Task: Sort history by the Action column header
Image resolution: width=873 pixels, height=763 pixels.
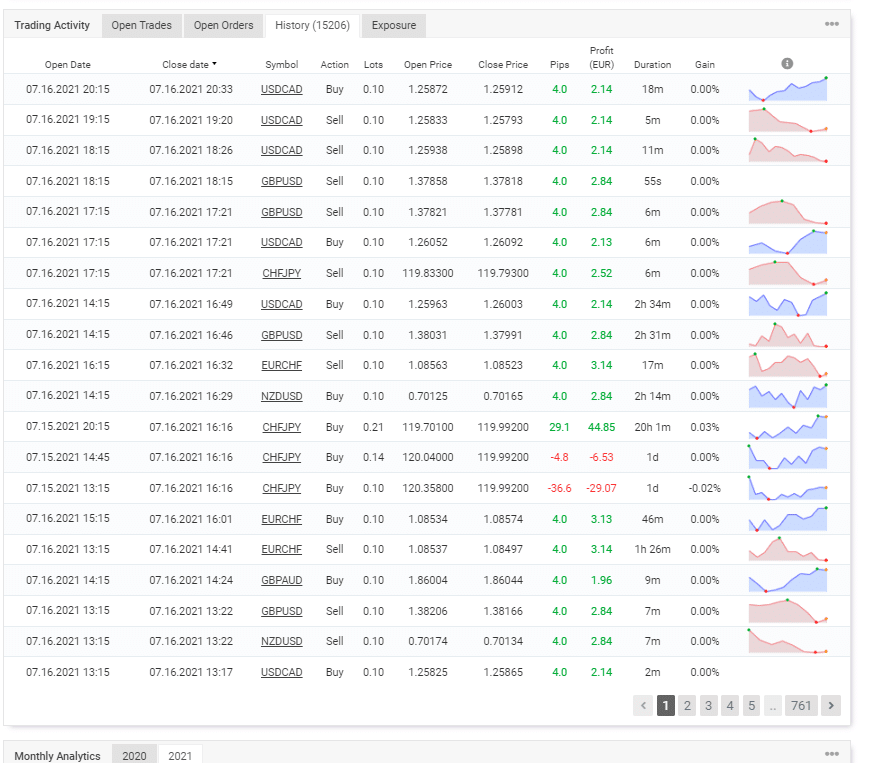Action: click(335, 65)
